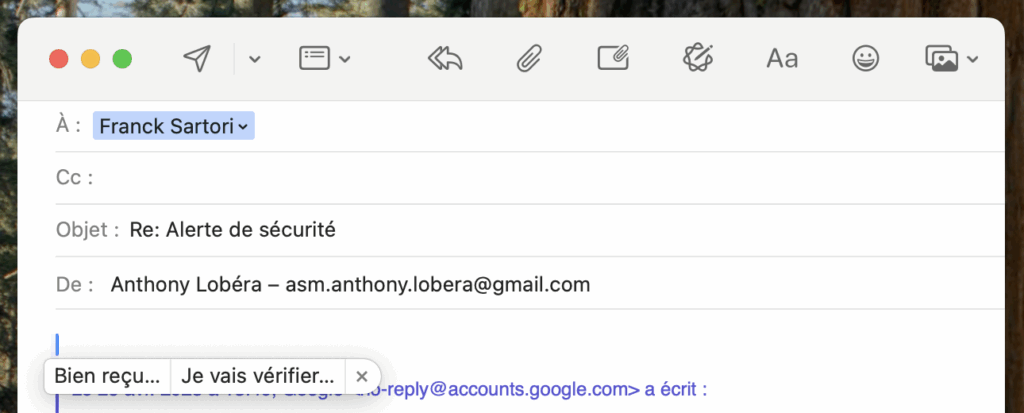Image resolution: width=1024 pixels, height=413 pixels.
Task: Open the Photo Browser icon
Action: [941, 59]
